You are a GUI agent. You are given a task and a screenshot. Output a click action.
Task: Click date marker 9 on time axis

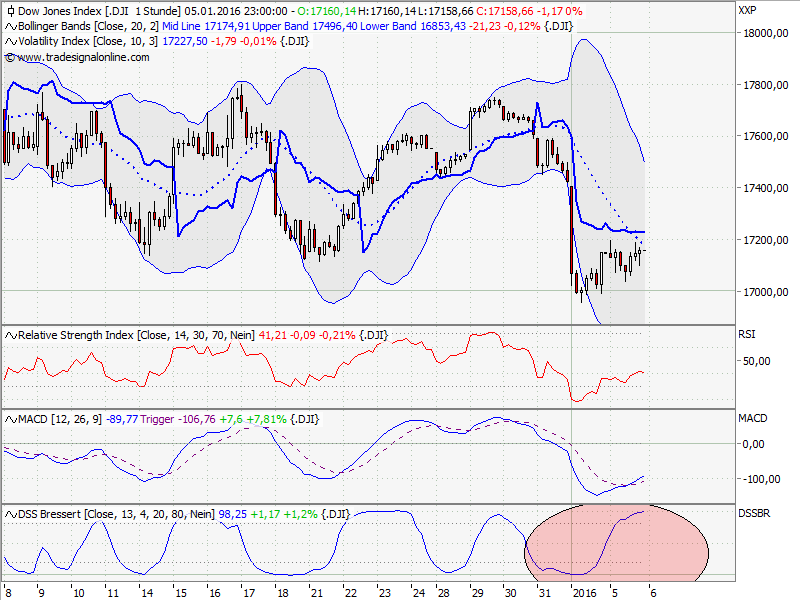click(x=41, y=593)
